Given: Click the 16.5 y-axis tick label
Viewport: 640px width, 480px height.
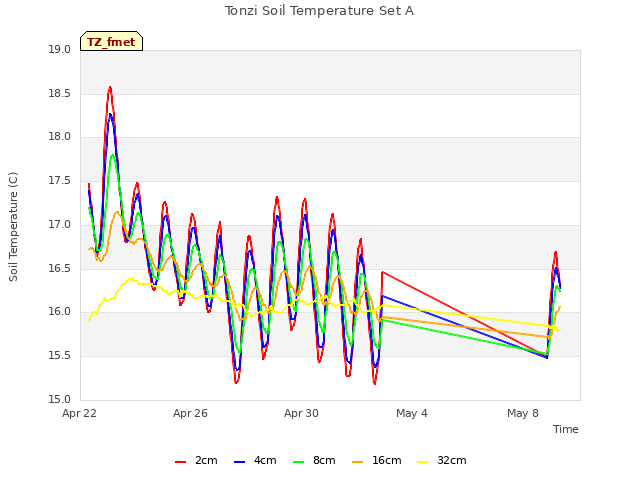Looking at the screenshot, I should click(60, 268).
